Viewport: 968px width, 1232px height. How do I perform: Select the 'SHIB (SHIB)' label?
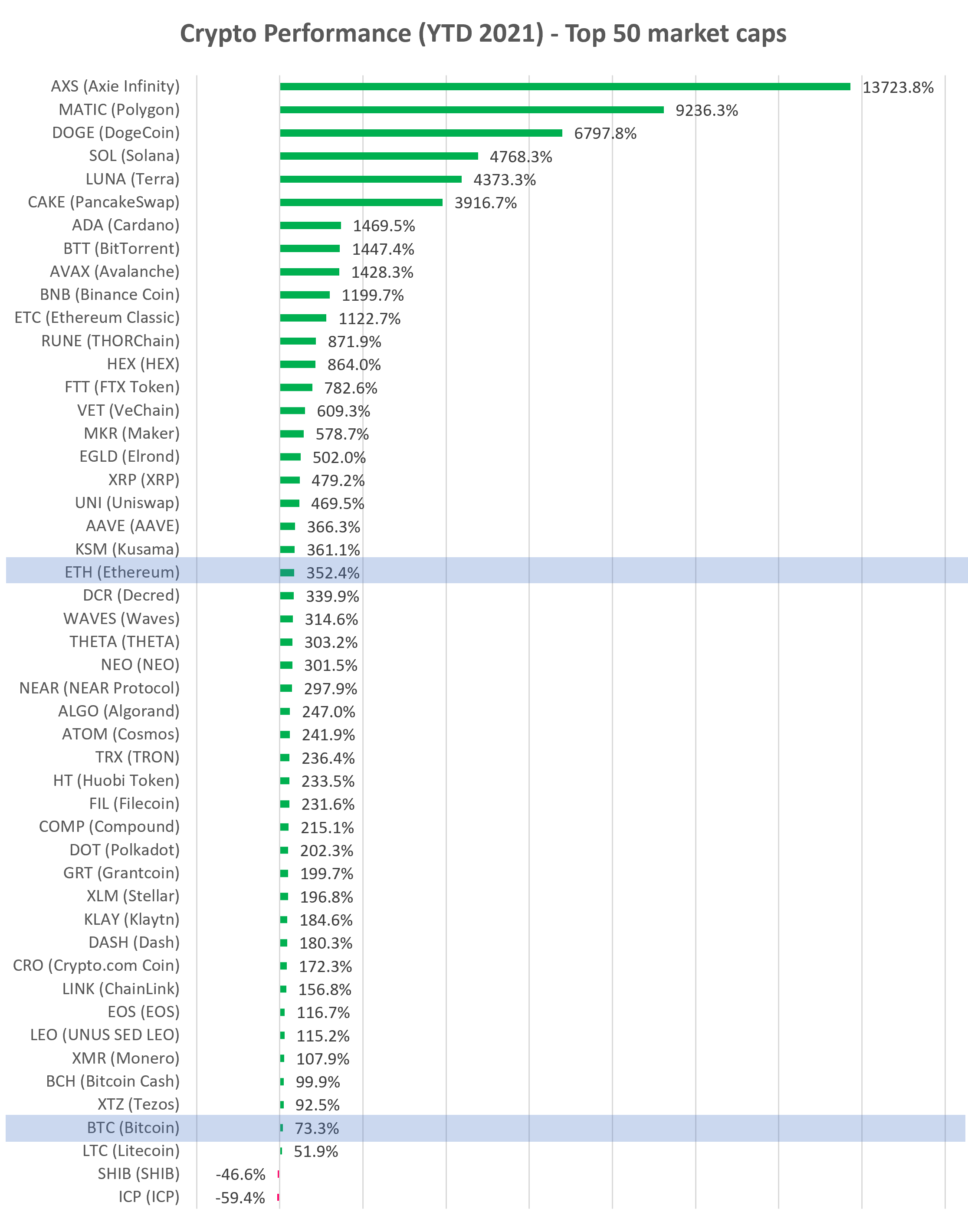click(x=139, y=1173)
